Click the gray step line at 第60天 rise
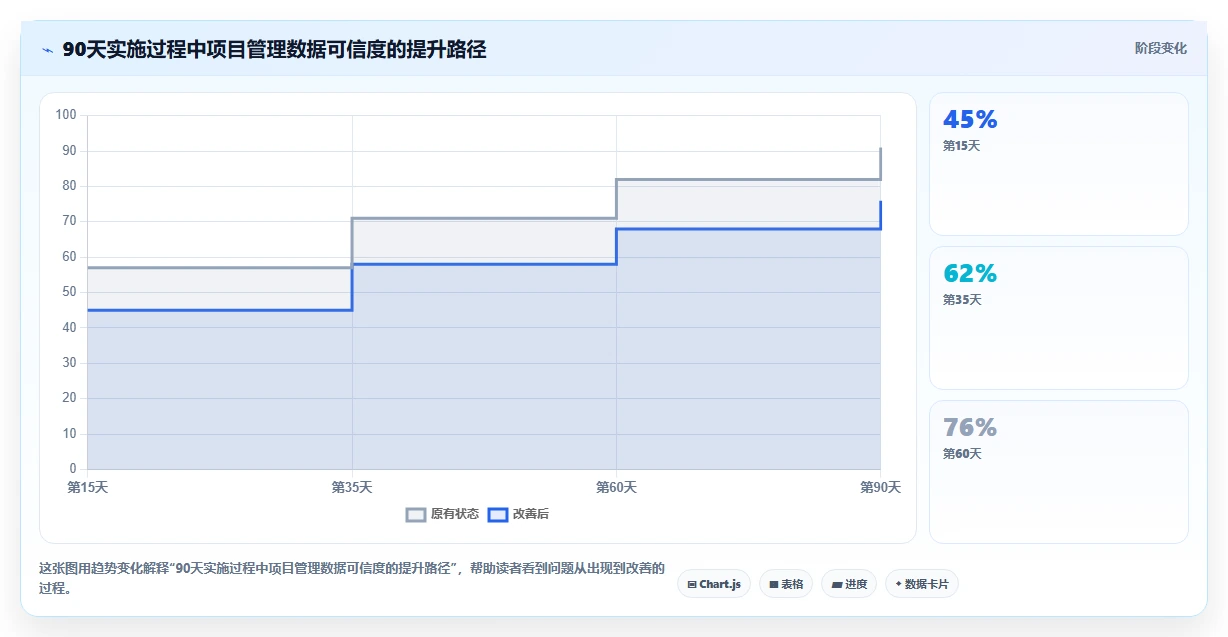 616,198
